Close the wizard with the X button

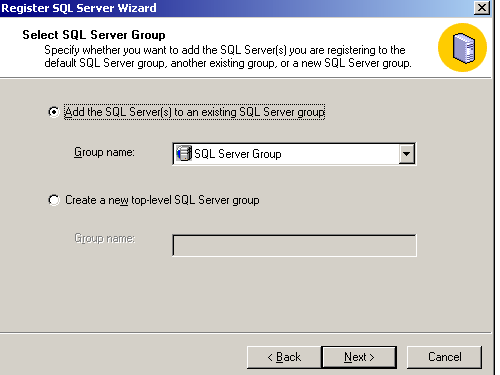pyautogui.click(x=482, y=8)
